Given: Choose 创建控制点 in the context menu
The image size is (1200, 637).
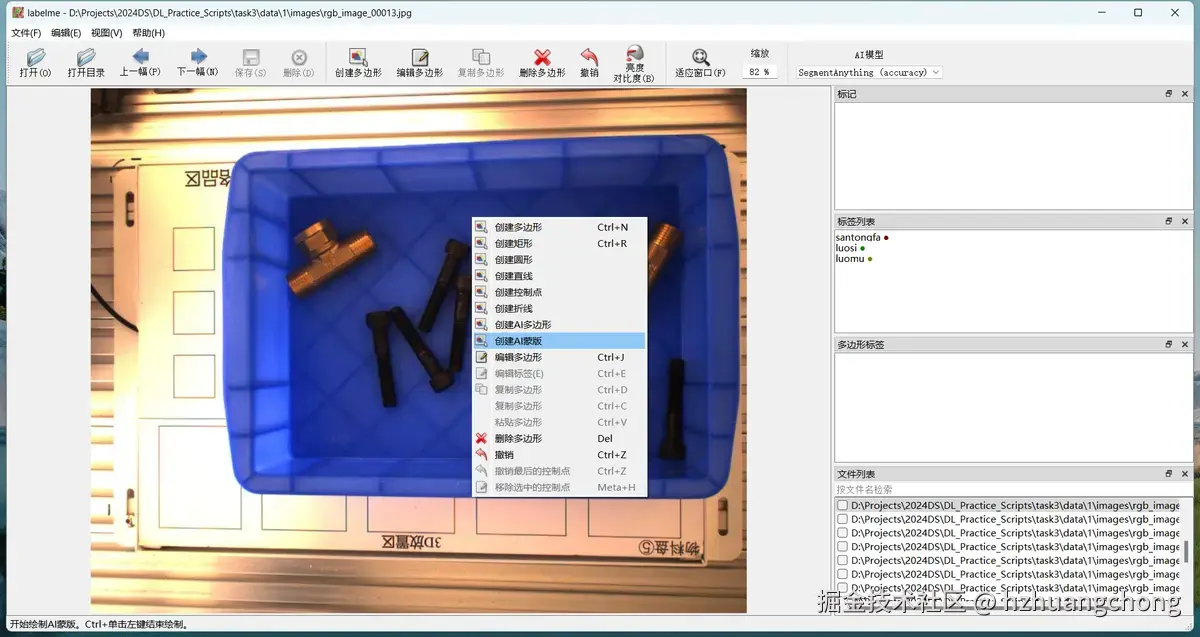Looking at the screenshot, I should (x=559, y=292).
